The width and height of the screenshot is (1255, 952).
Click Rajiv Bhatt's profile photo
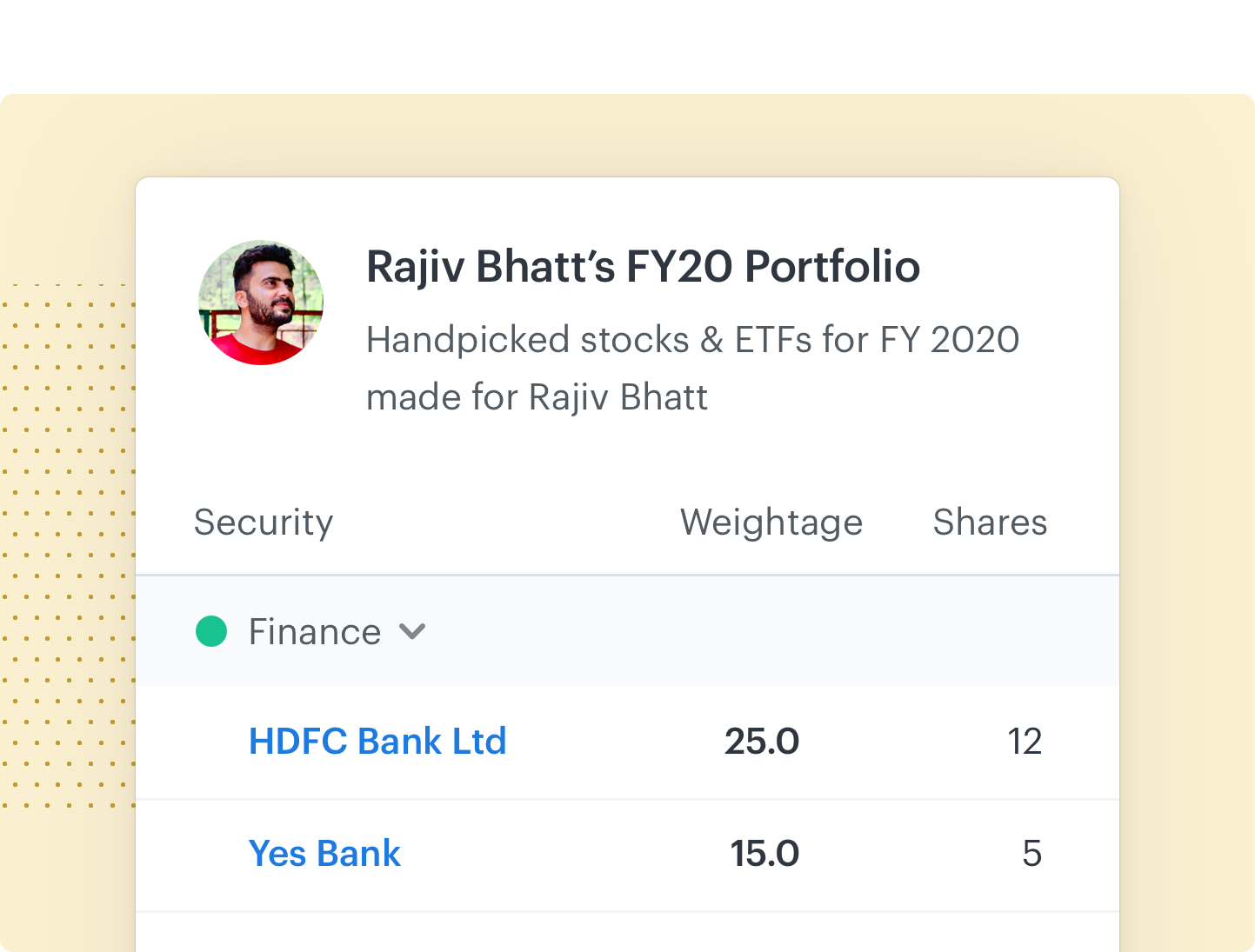(x=261, y=303)
